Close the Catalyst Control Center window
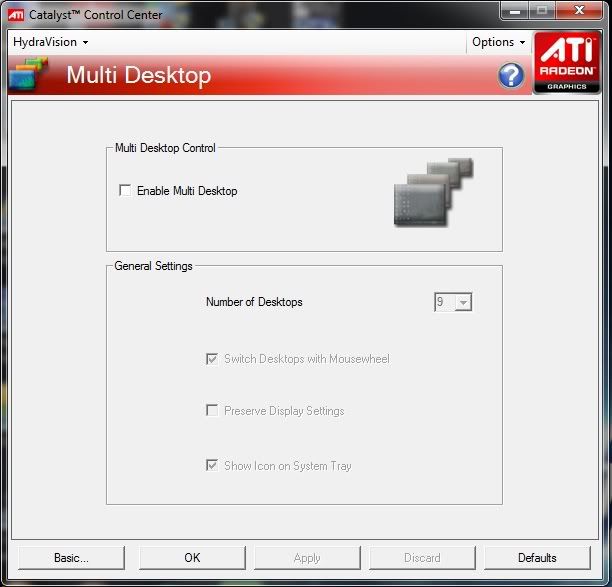Screen dimensions: 612x587 [580, 11]
